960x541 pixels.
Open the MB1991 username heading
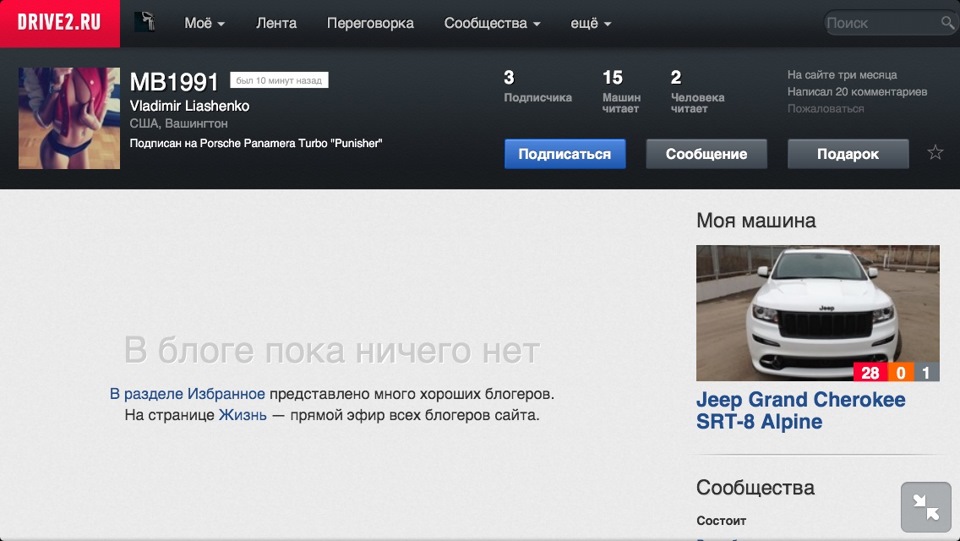click(x=174, y=82)
